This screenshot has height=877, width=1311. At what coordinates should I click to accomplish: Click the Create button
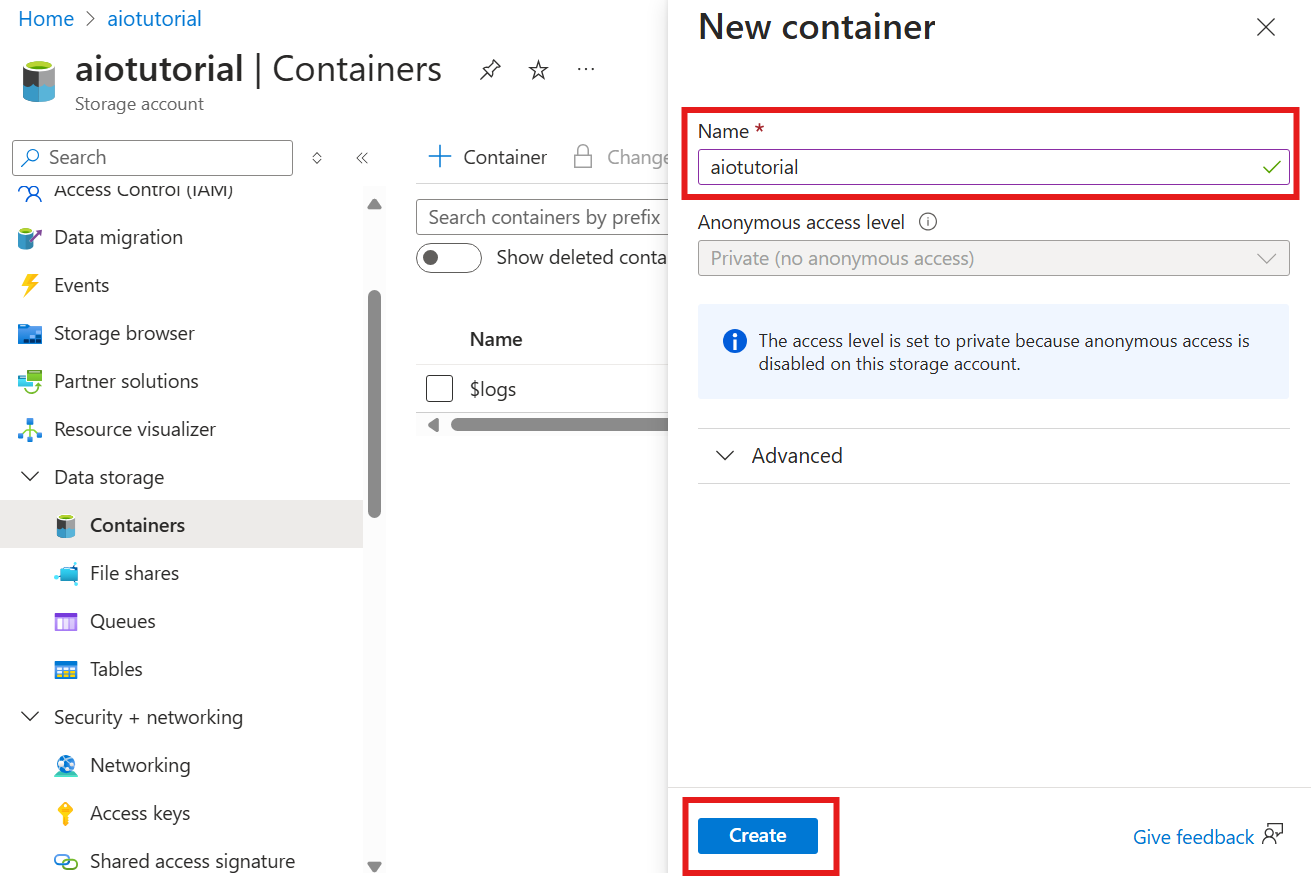pyautogui.click(x=757, y=835)
